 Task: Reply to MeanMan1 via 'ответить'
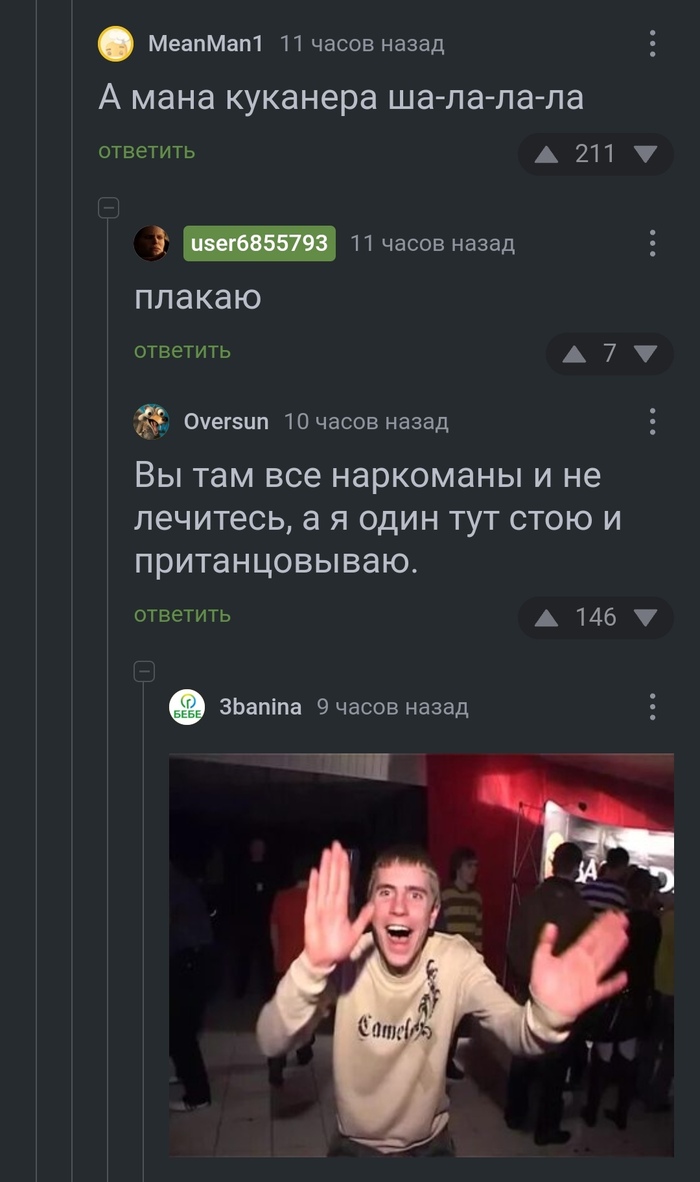point(147,152)
